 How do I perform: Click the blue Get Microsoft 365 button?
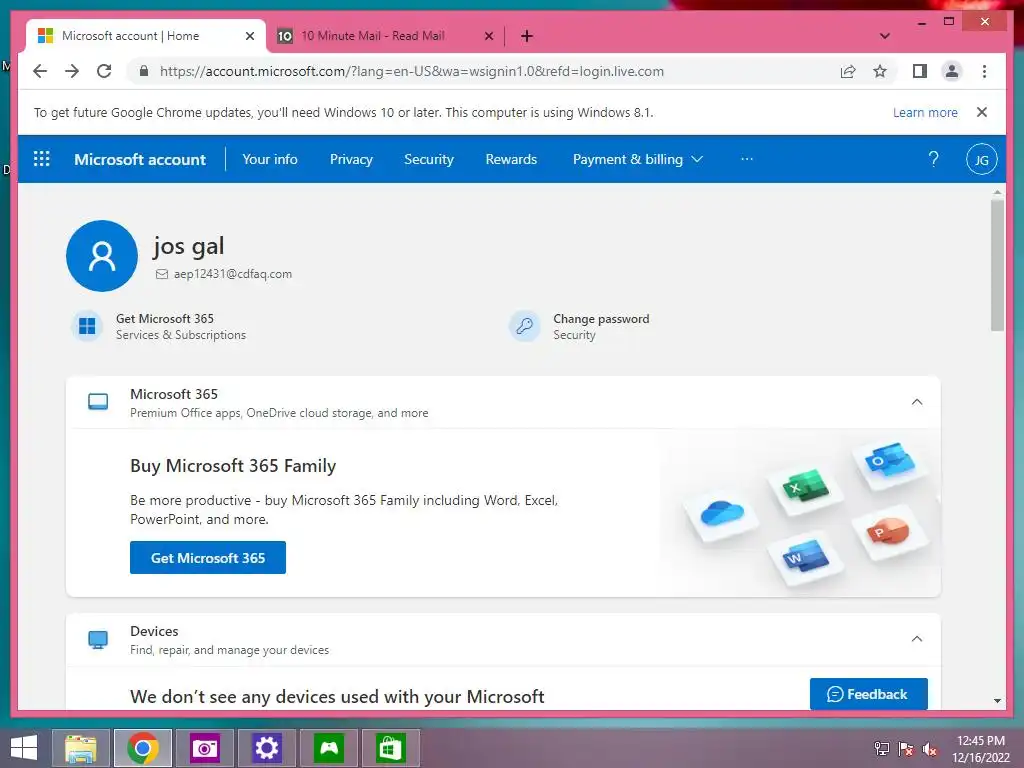pos(208,558)
